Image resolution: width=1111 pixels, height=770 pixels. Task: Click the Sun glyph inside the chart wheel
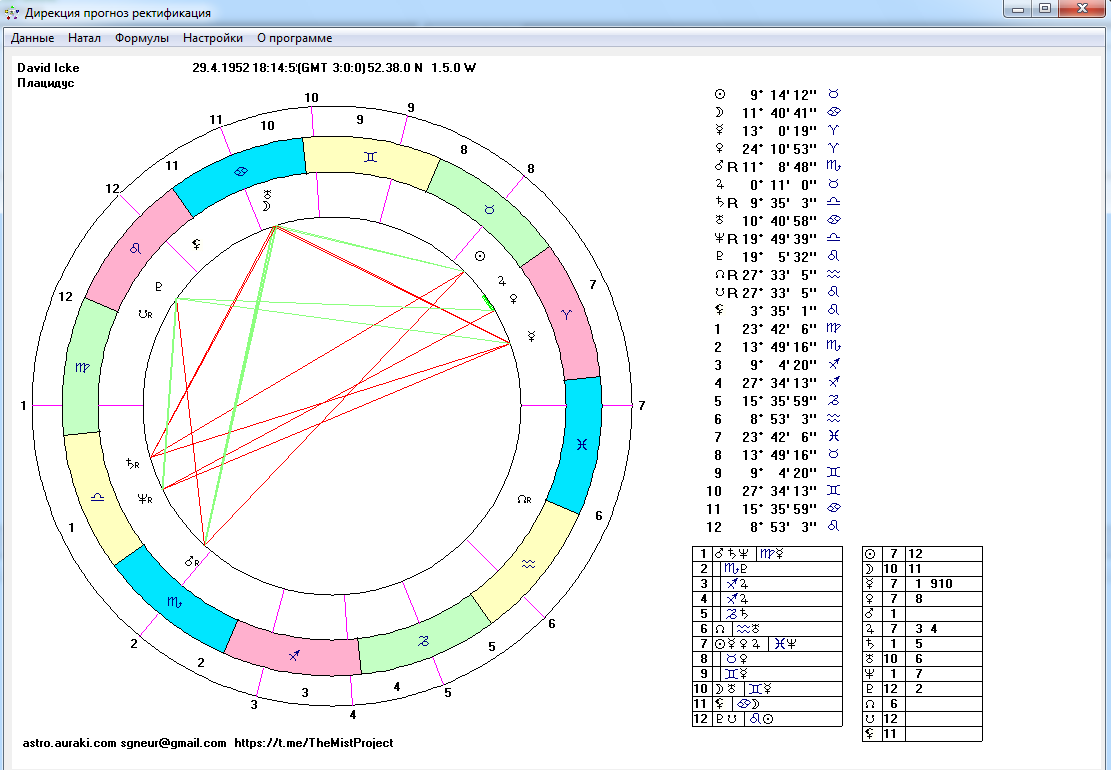(x=479, y=257)
